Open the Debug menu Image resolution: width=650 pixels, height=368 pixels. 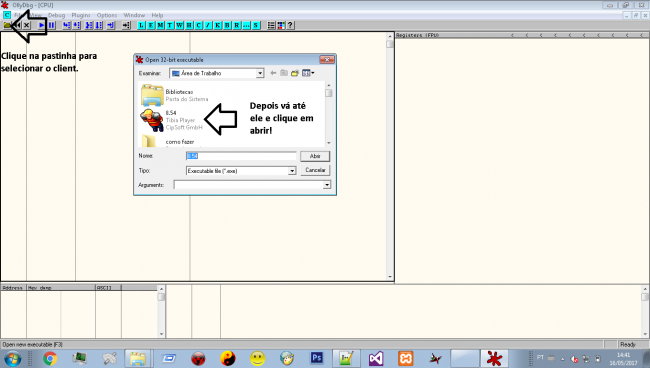pyautogui.click(x=56, y=15)
